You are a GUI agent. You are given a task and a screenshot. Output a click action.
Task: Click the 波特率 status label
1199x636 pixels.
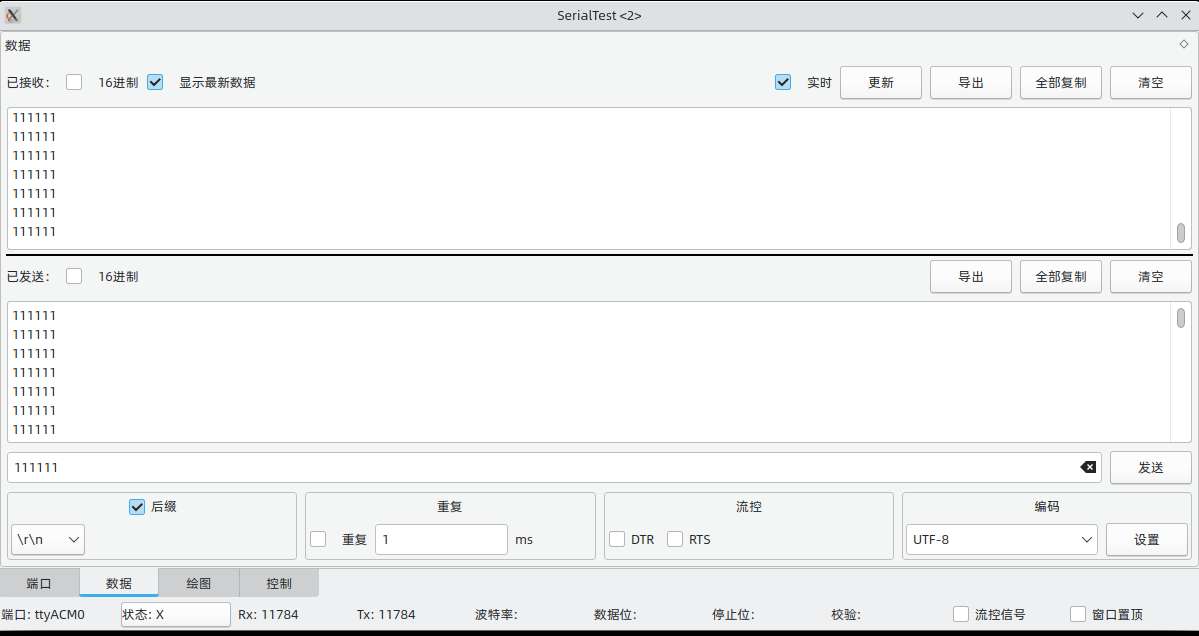(496, 614)
